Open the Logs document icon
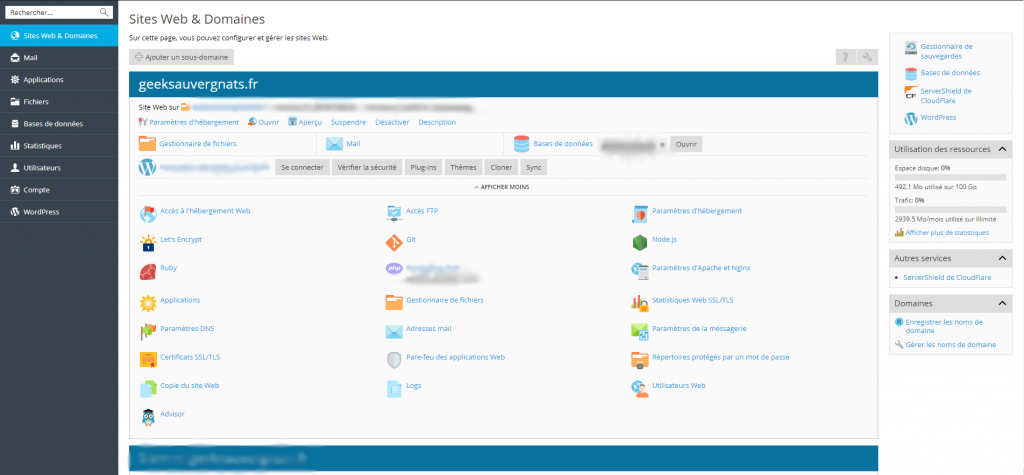 393,386
